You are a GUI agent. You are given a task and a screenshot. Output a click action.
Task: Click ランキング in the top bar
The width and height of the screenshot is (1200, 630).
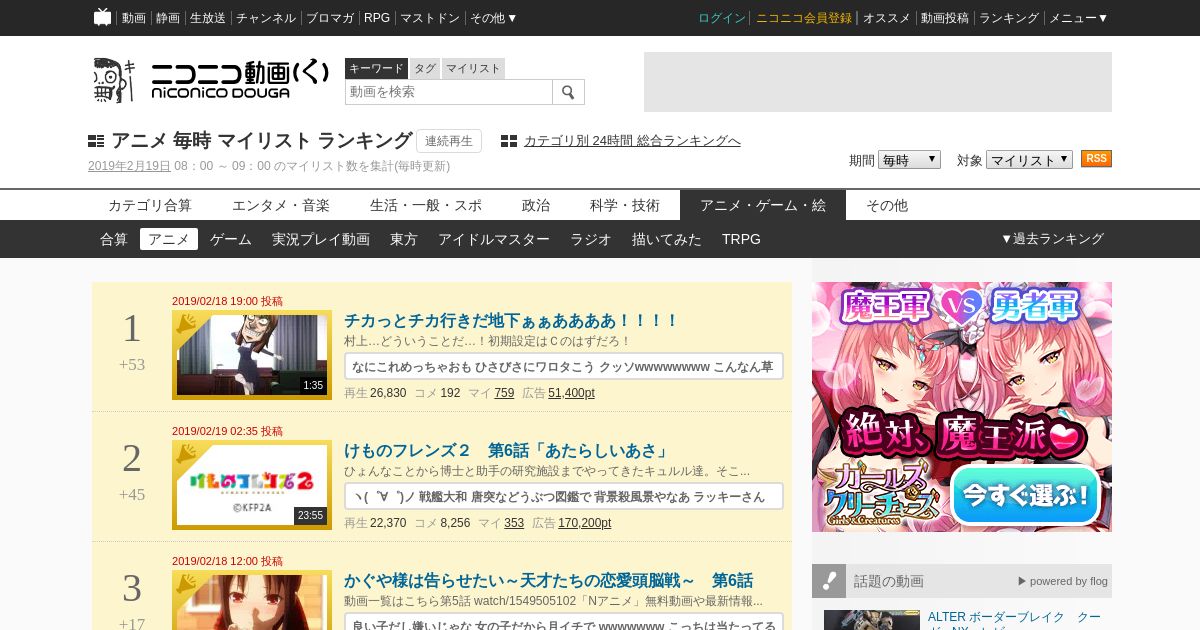[x=1009, y=18]
